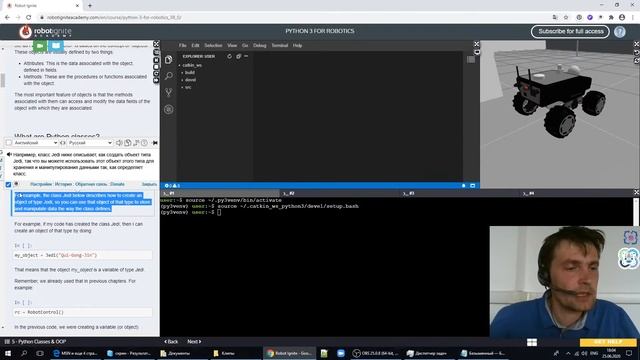Click Закрыть to close translator popup
640x360 pixels.
149,184
